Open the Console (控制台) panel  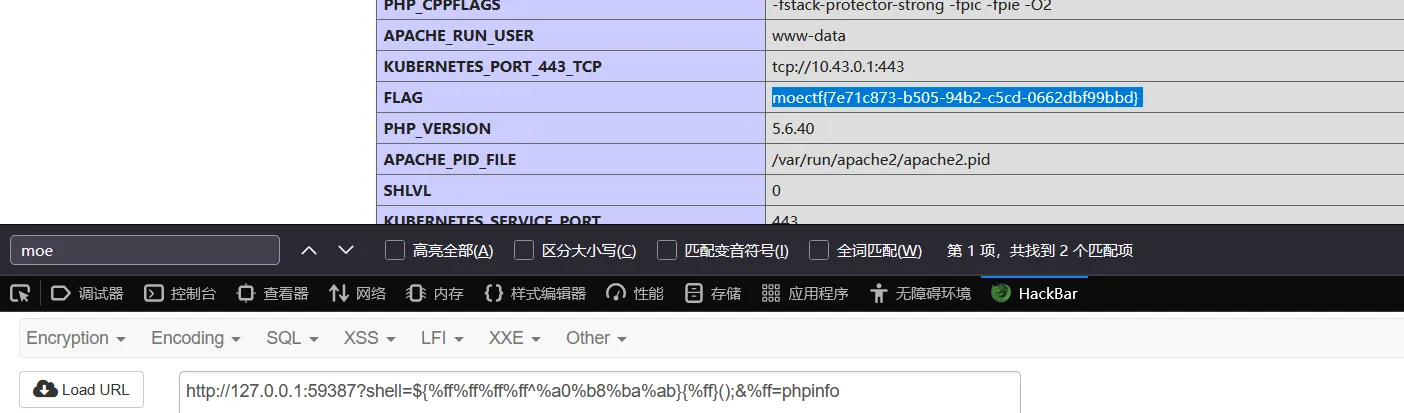pyautogui.click(x=180, y=293)
